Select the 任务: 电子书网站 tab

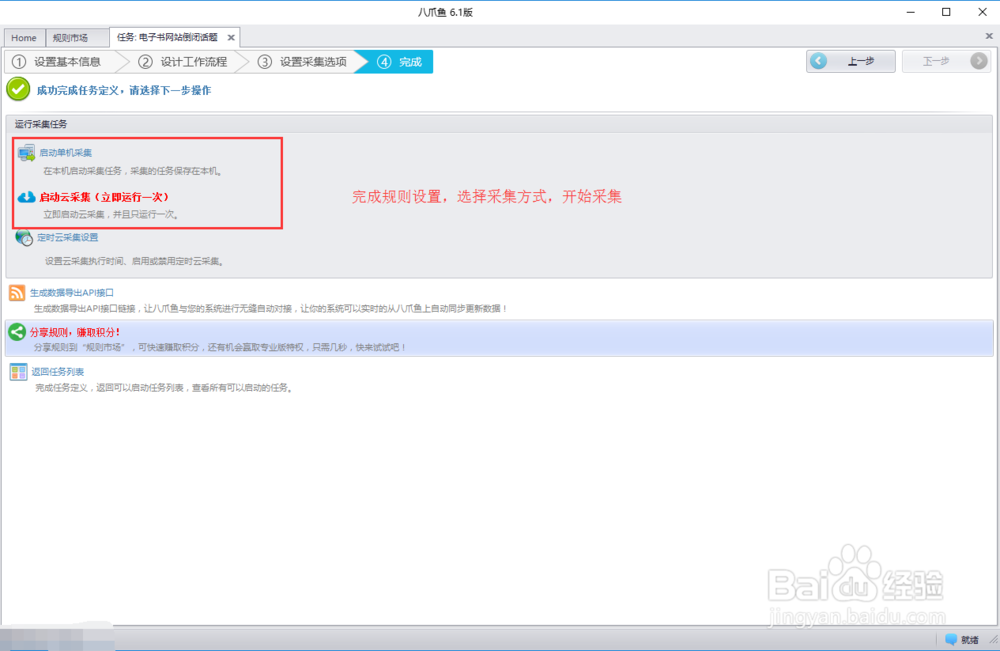click(167, 38)
